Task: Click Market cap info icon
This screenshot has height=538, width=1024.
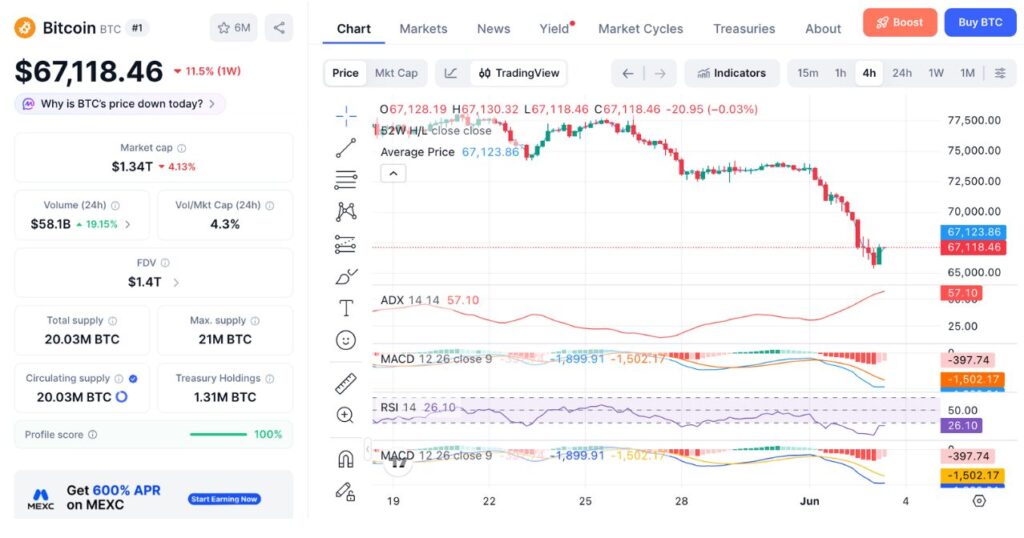Action: 182,148
